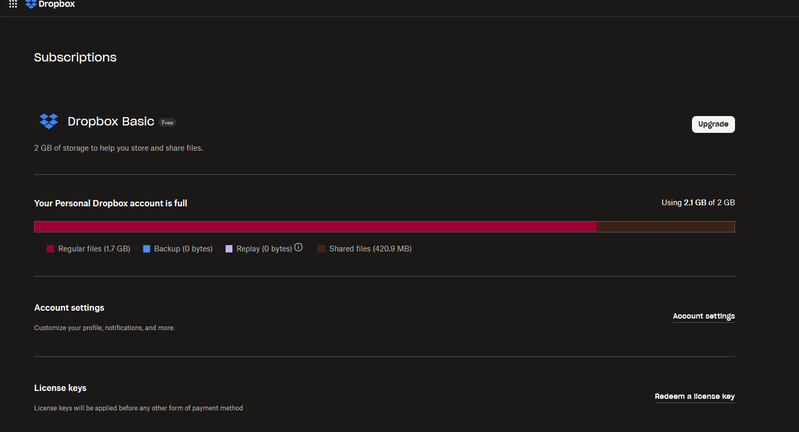Click the Using 2.1 GB of 2 GB text
Screen dimensions: 799x432
click(x=698, y=202)
